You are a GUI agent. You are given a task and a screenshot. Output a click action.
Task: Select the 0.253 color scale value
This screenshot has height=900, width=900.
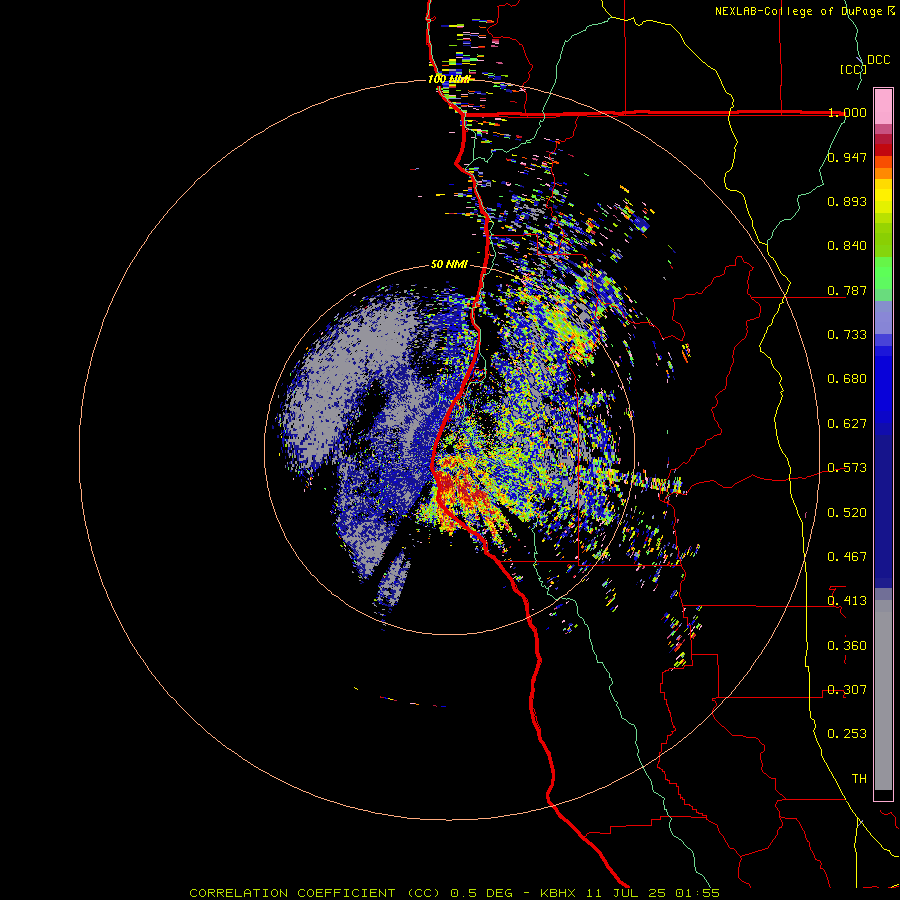click(847, 734)
